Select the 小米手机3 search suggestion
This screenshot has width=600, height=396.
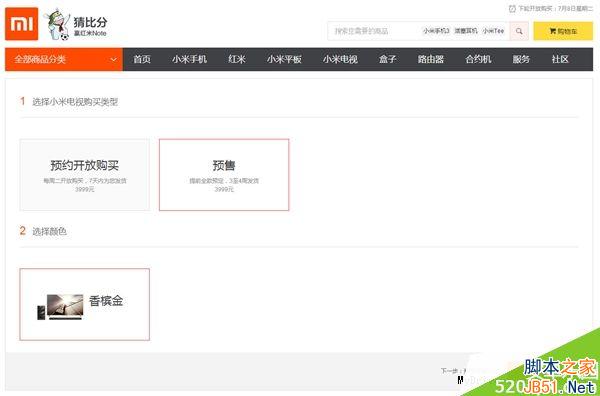[x=436, y=31]
